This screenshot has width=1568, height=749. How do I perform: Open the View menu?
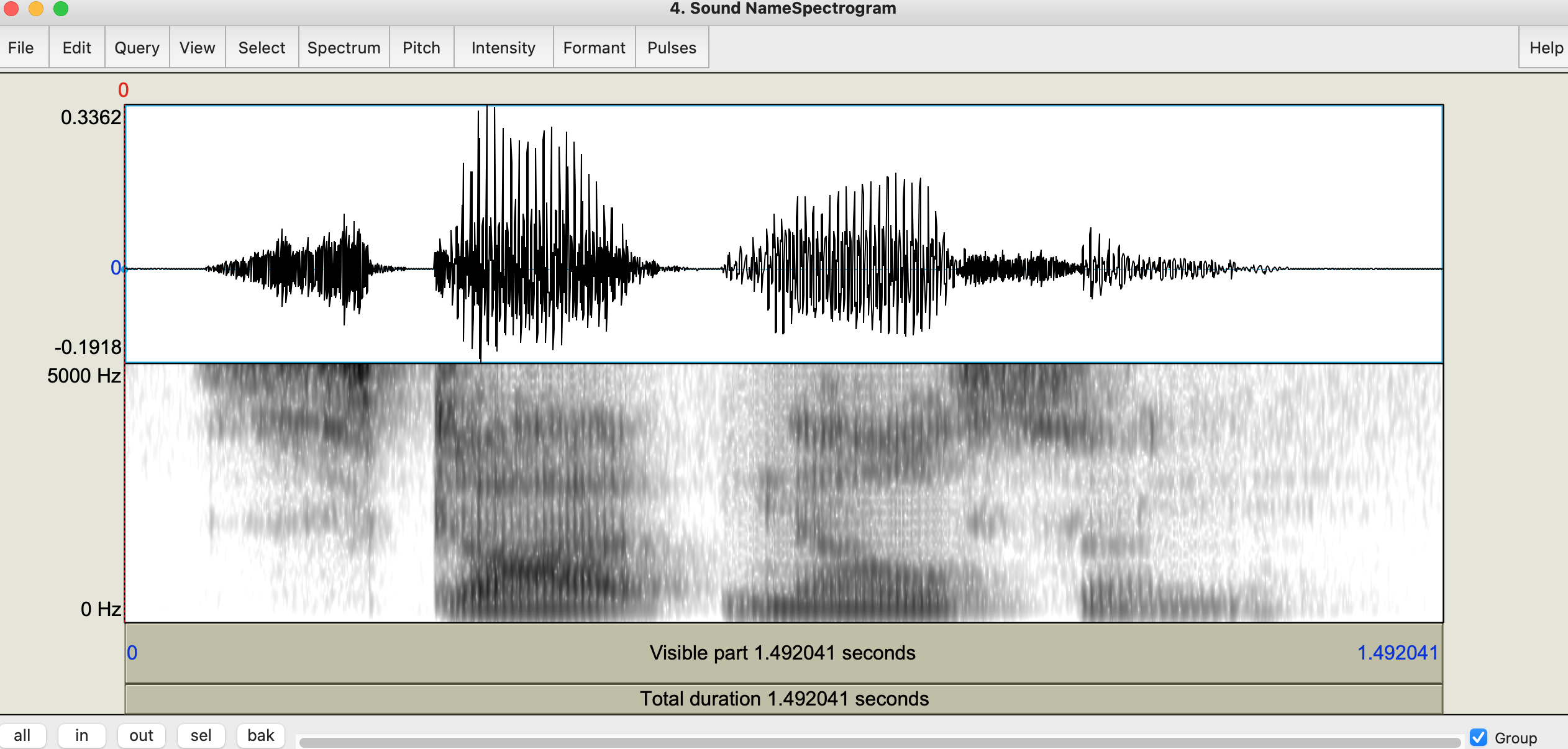pos(198,48)
